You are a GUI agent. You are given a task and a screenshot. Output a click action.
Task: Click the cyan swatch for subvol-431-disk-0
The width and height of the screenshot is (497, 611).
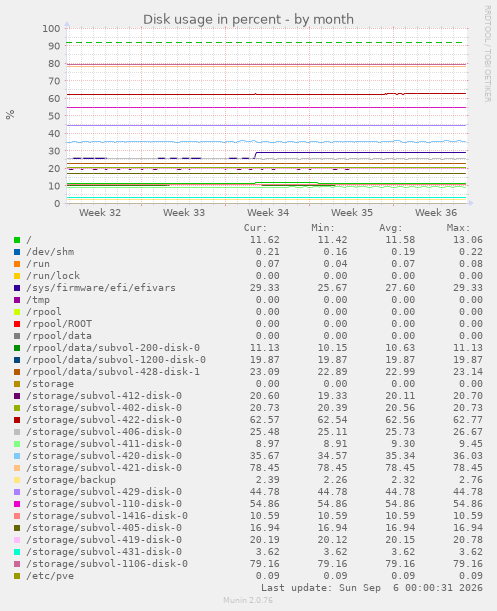pos(17,552)
